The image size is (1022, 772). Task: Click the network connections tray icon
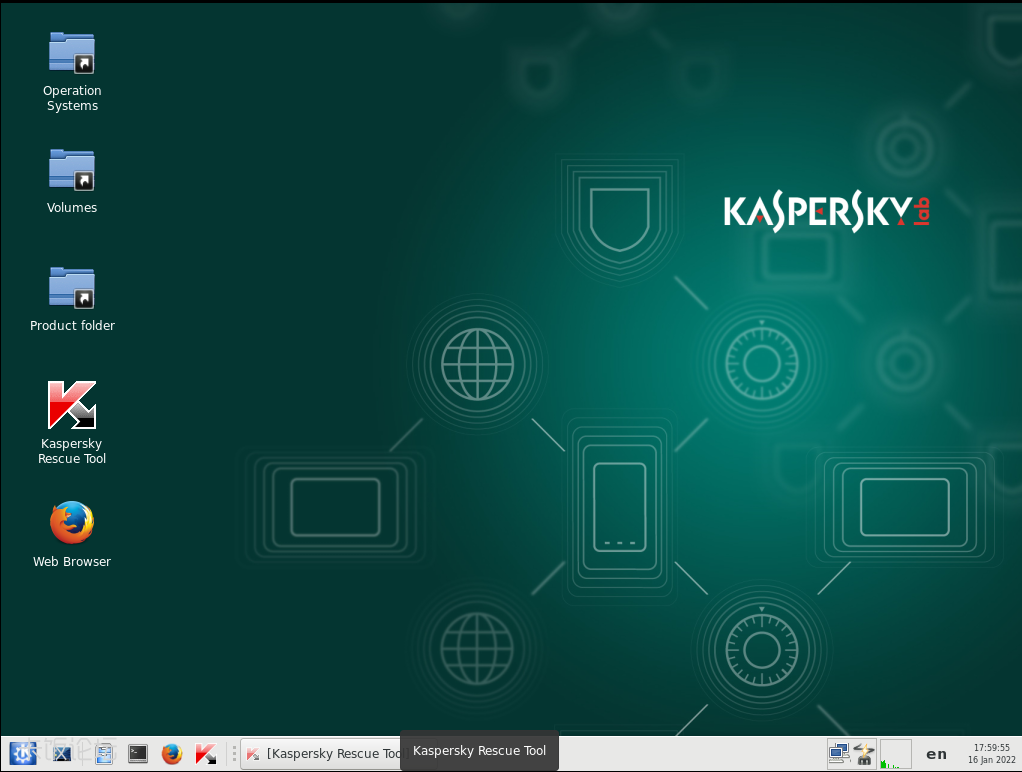click(x=837, y=753)
